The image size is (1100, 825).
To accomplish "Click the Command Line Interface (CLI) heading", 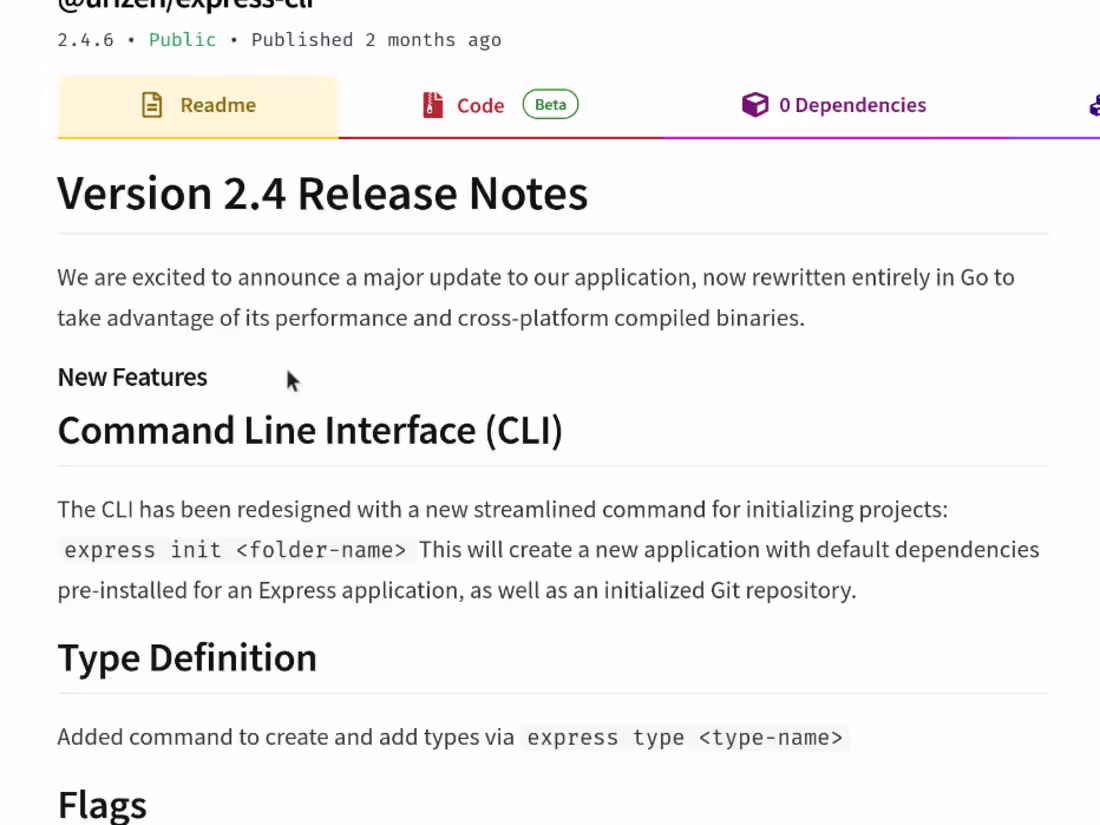I will pyautogui.click(x=310, y=430).
